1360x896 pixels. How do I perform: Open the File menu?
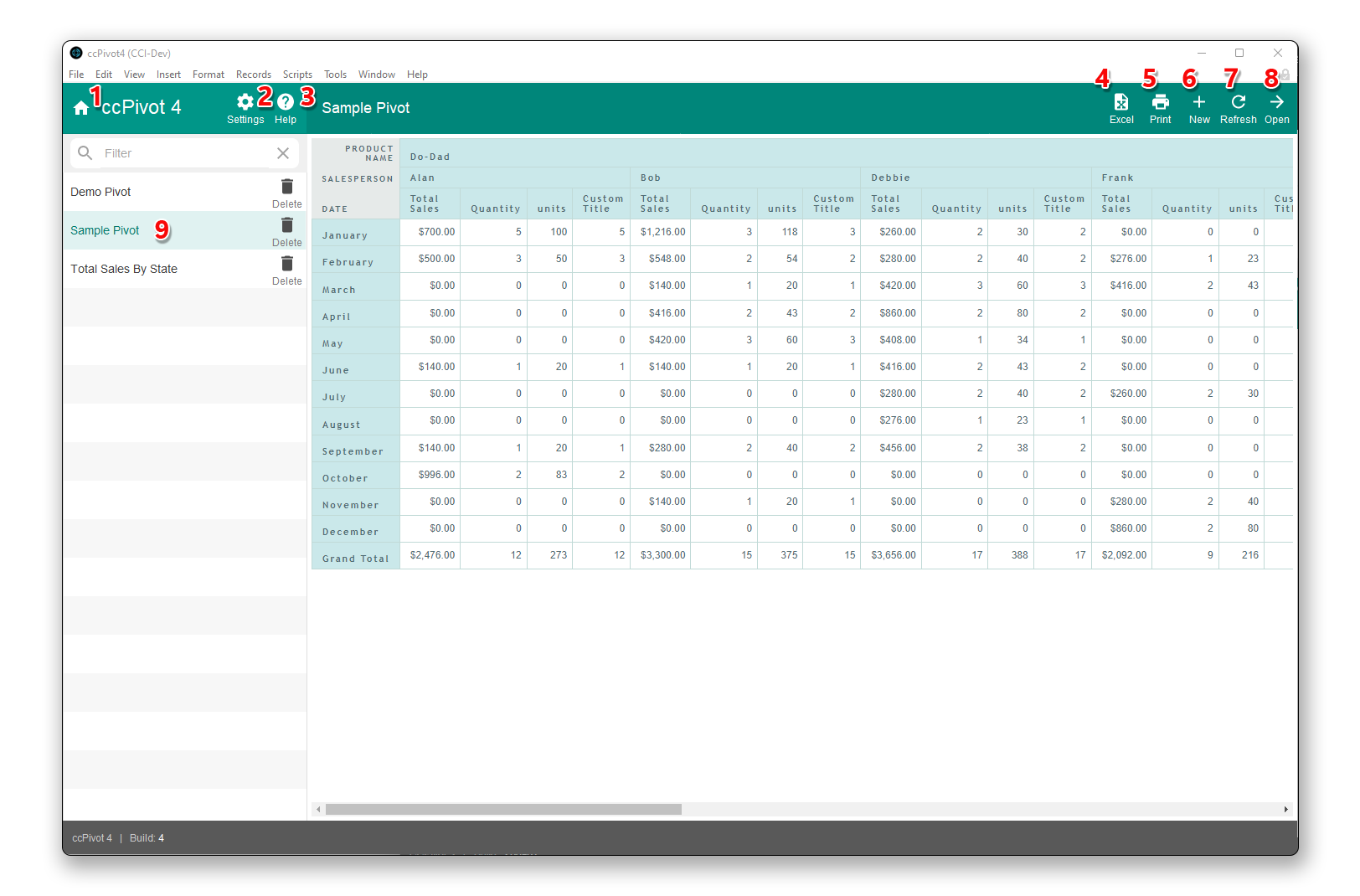pos(76,75)
